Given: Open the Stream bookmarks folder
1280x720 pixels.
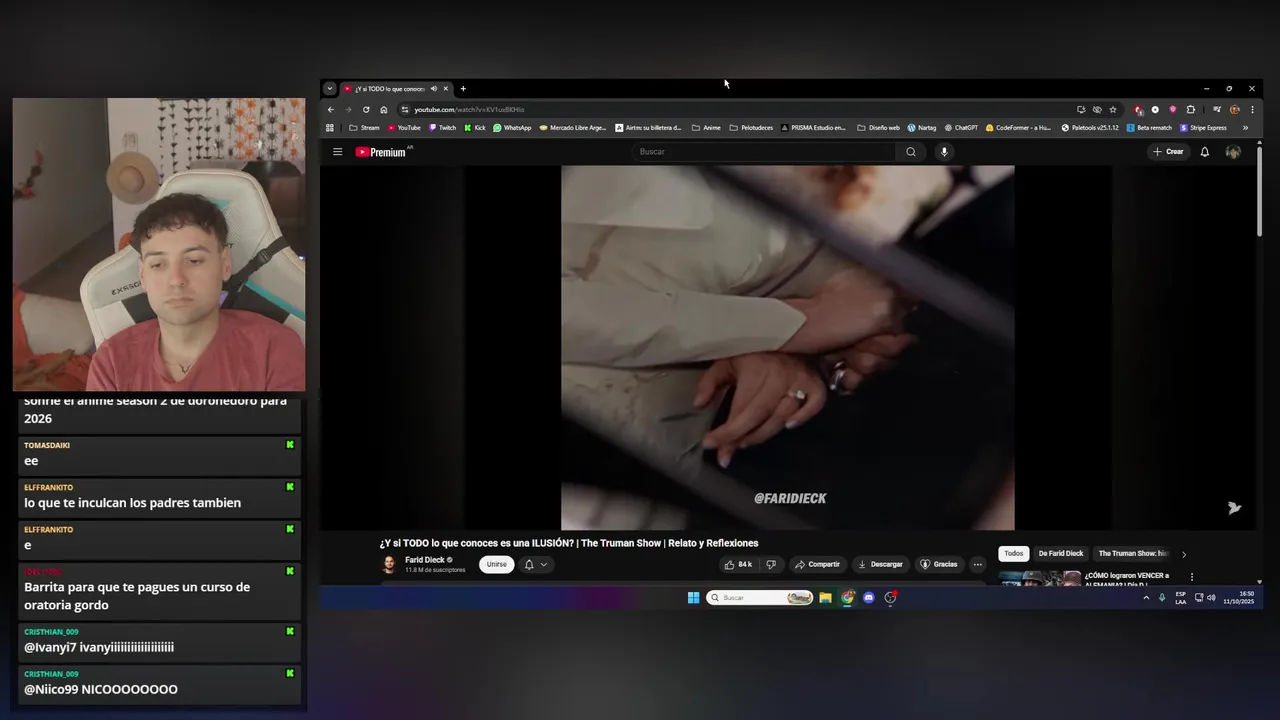Looking at the screenshot, I should click(364, 128).
